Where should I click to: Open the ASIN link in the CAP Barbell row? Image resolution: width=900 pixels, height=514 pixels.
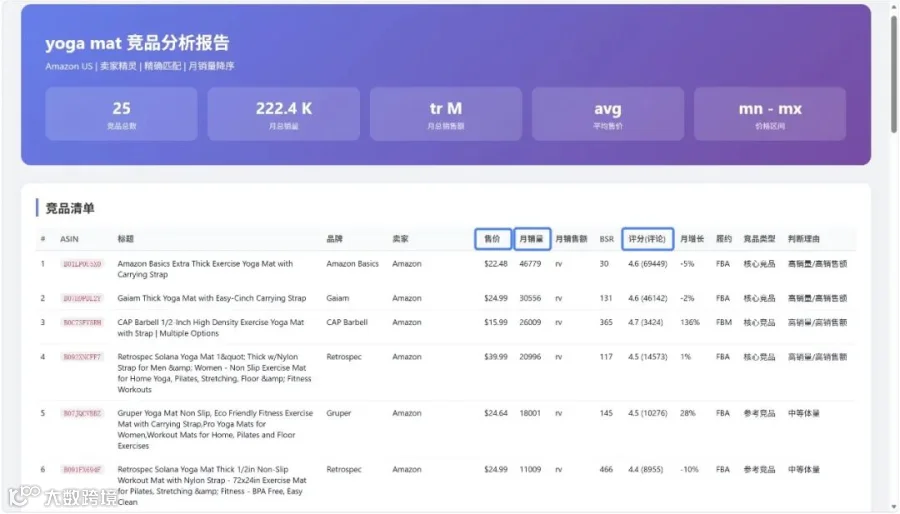pyautogui.click(x=82, y=322)
